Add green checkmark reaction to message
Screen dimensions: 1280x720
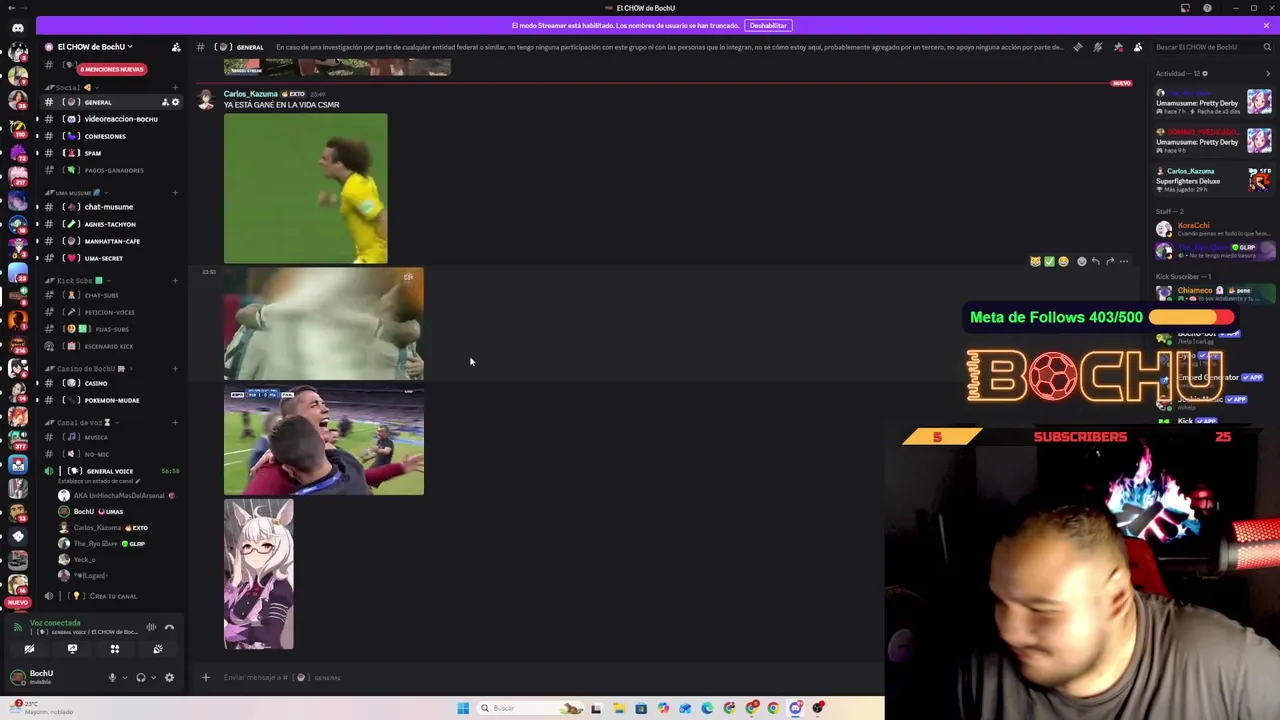click(1049, 262)
